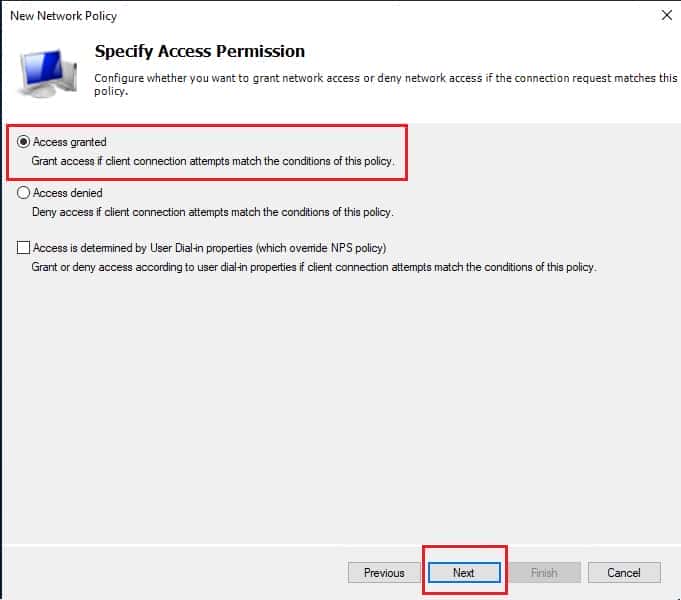Cancel the network policy wizard

click(624, 573)
